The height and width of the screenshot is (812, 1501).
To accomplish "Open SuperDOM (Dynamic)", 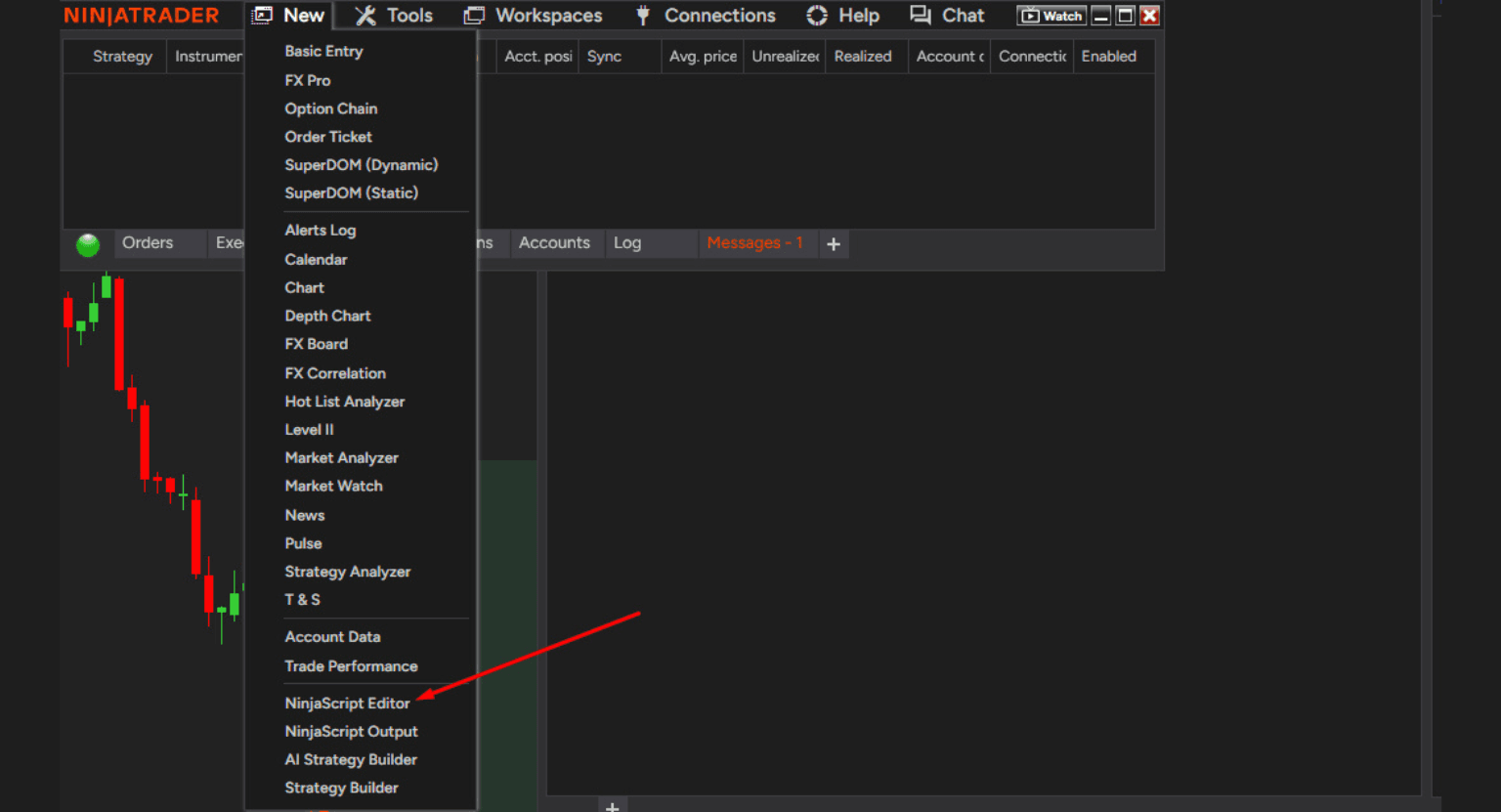I will pyautogui.click(x=361, y=165).
